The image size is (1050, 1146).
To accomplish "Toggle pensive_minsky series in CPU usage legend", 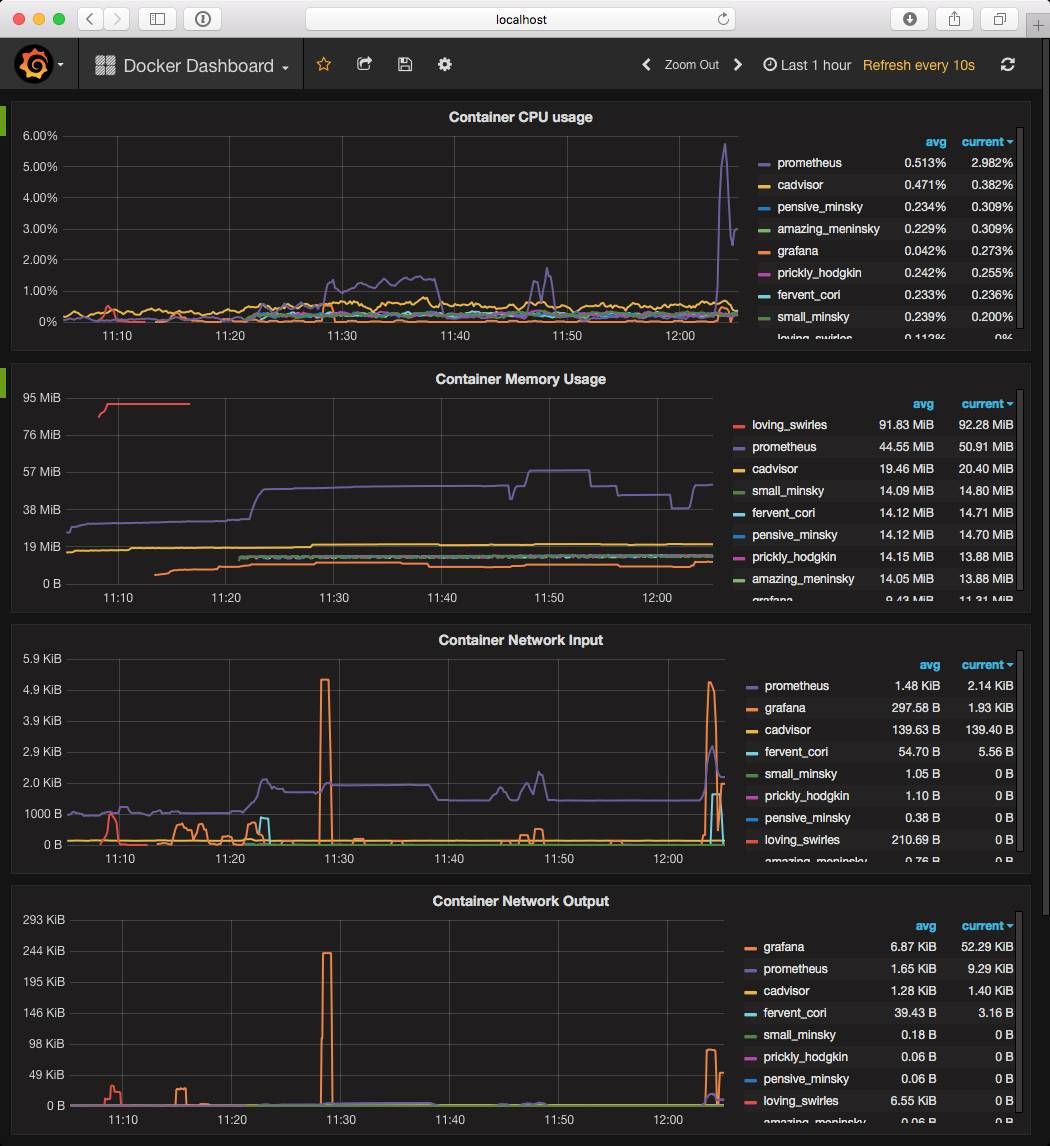I will pos(820,207).
